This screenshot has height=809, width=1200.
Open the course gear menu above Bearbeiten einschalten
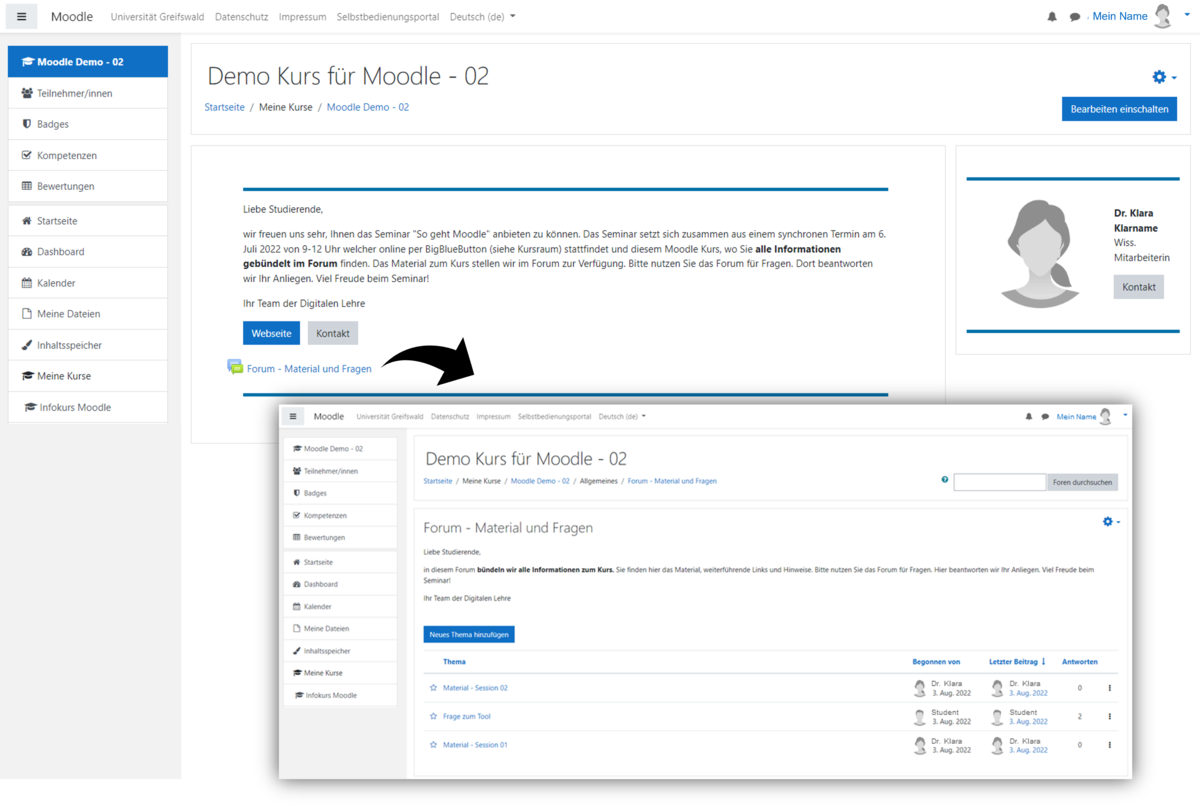(x=1163, y=77)
